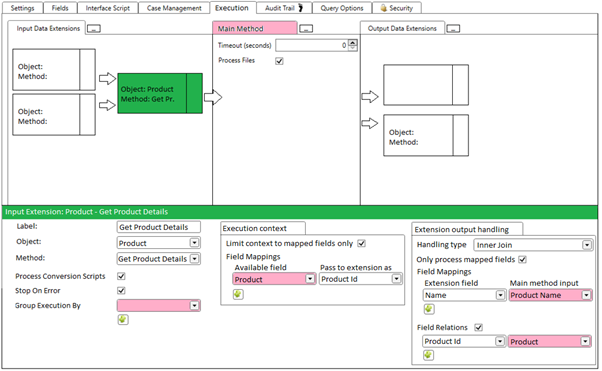The image size is (602, 371).
Task: Open the Field Relations Product Id dropdown
Action: (464, 341)
